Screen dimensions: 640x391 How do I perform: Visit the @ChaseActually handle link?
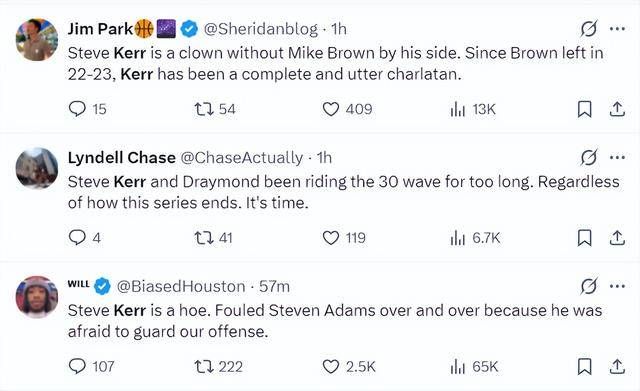click(x=242, y=158)
